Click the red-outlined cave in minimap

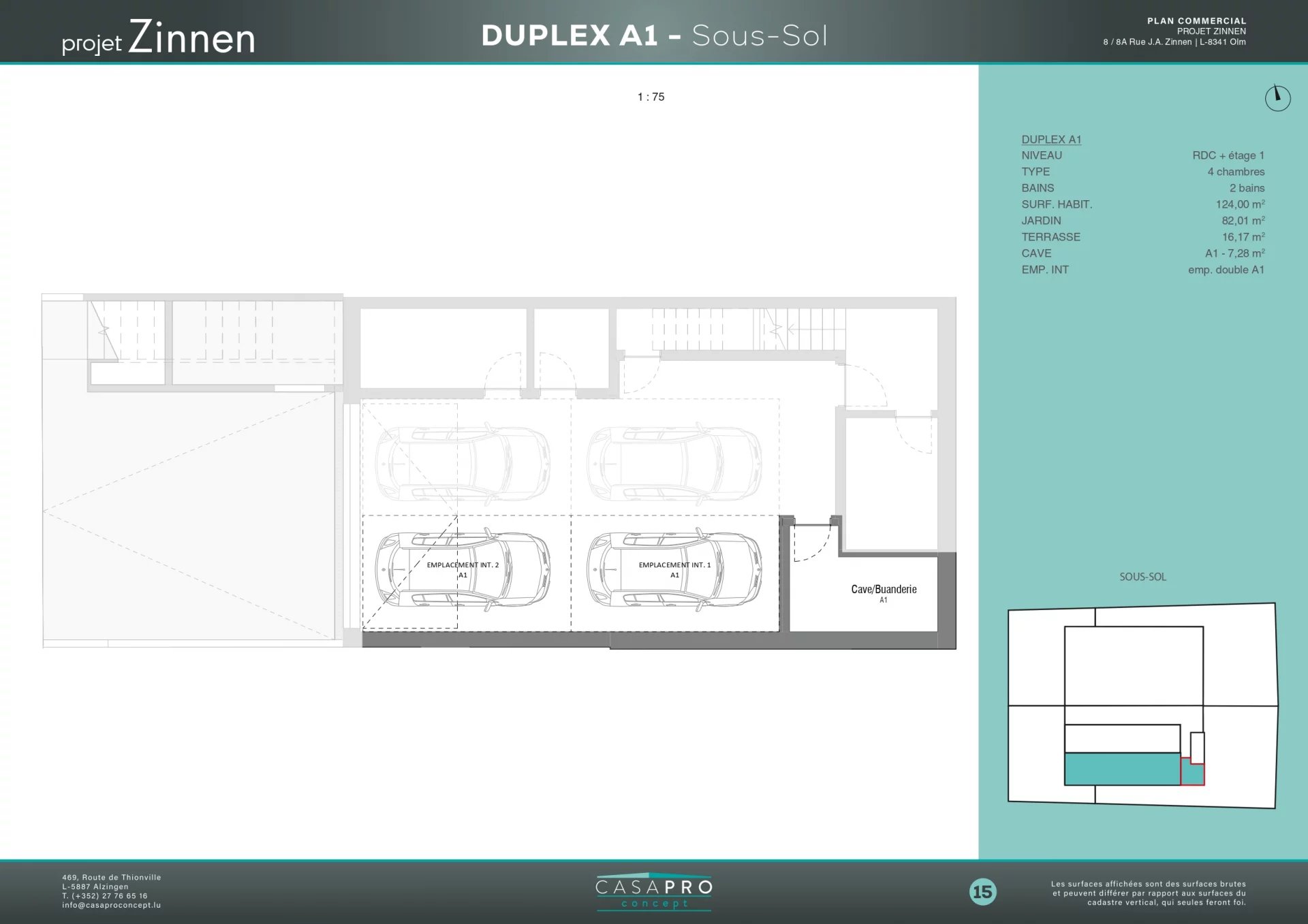coord(1193,774)
